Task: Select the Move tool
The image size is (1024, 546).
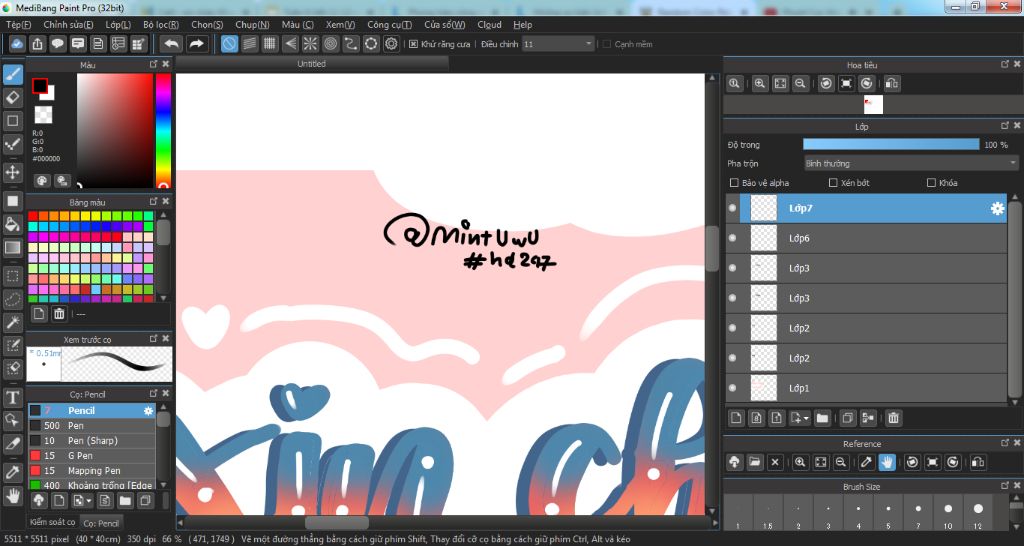Action: click(12, 172)
